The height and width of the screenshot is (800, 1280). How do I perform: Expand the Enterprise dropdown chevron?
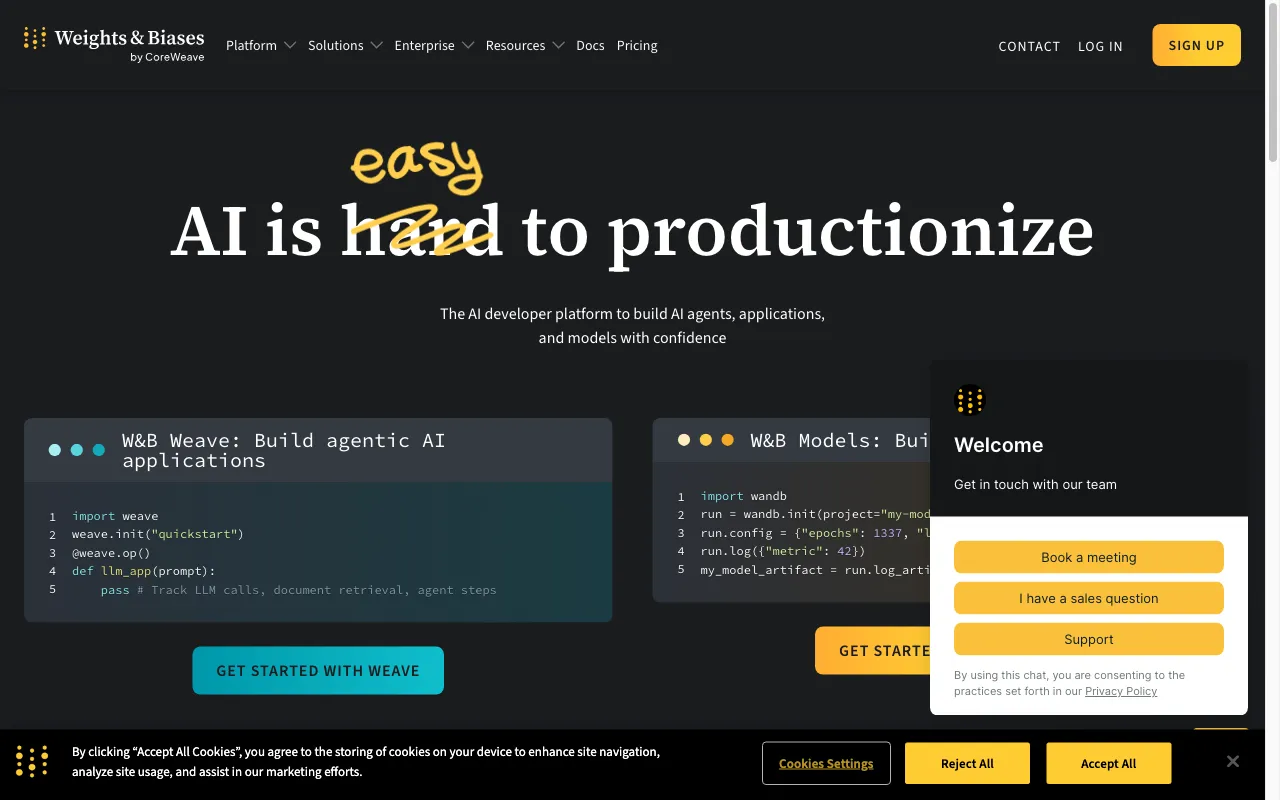pos(468,46)
